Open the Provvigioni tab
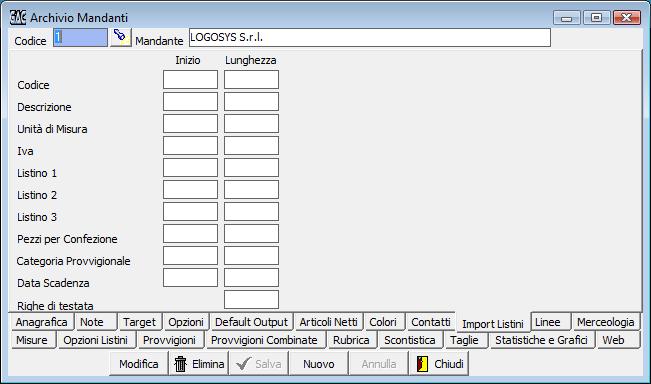This screenshot has height=384, width=651. [171, 340]
